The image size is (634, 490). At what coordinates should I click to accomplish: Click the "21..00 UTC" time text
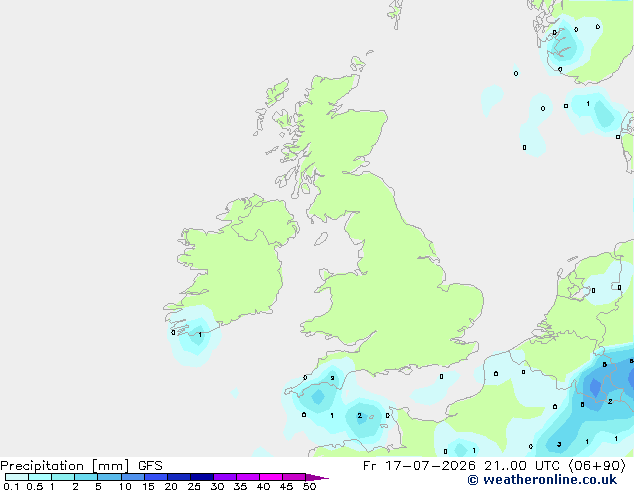pos(522,466)
